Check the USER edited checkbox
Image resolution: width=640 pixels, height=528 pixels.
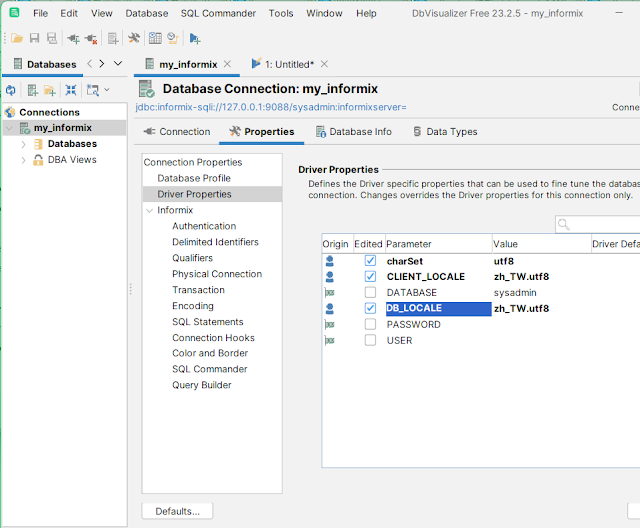(x=370, y=340)
